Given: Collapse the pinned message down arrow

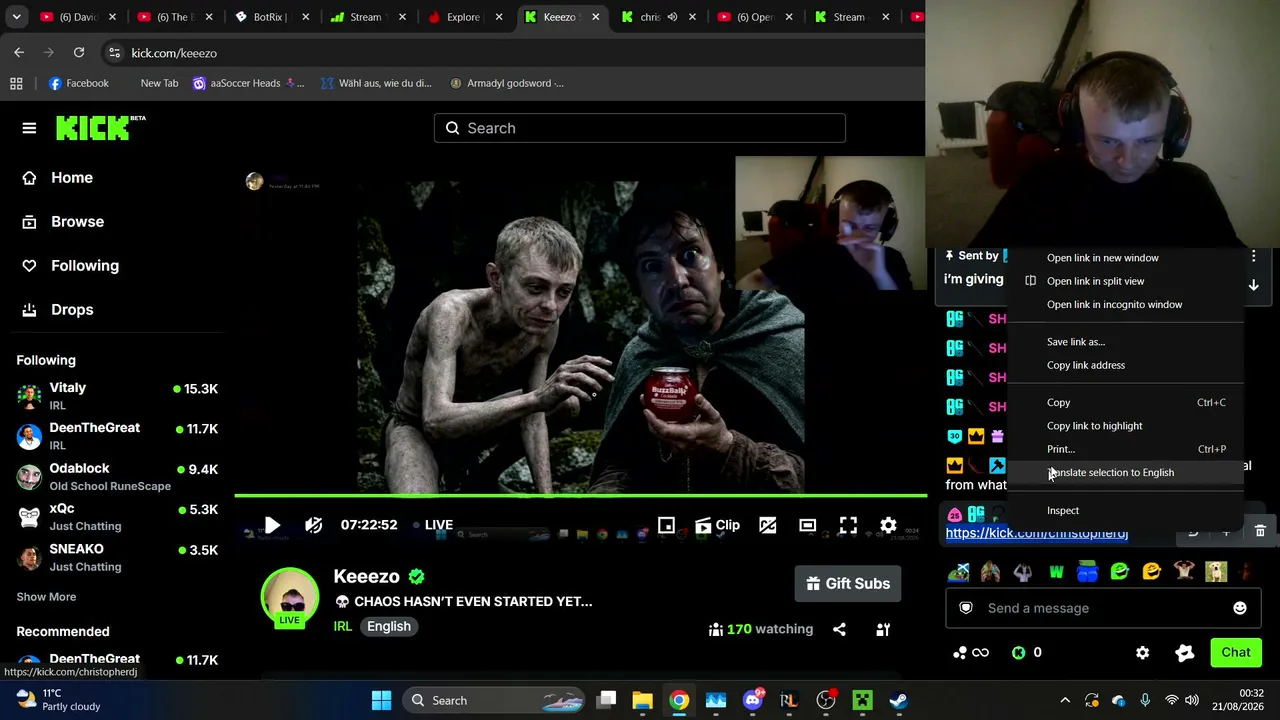Looking at the screenshot, I should click(1253, 285).
